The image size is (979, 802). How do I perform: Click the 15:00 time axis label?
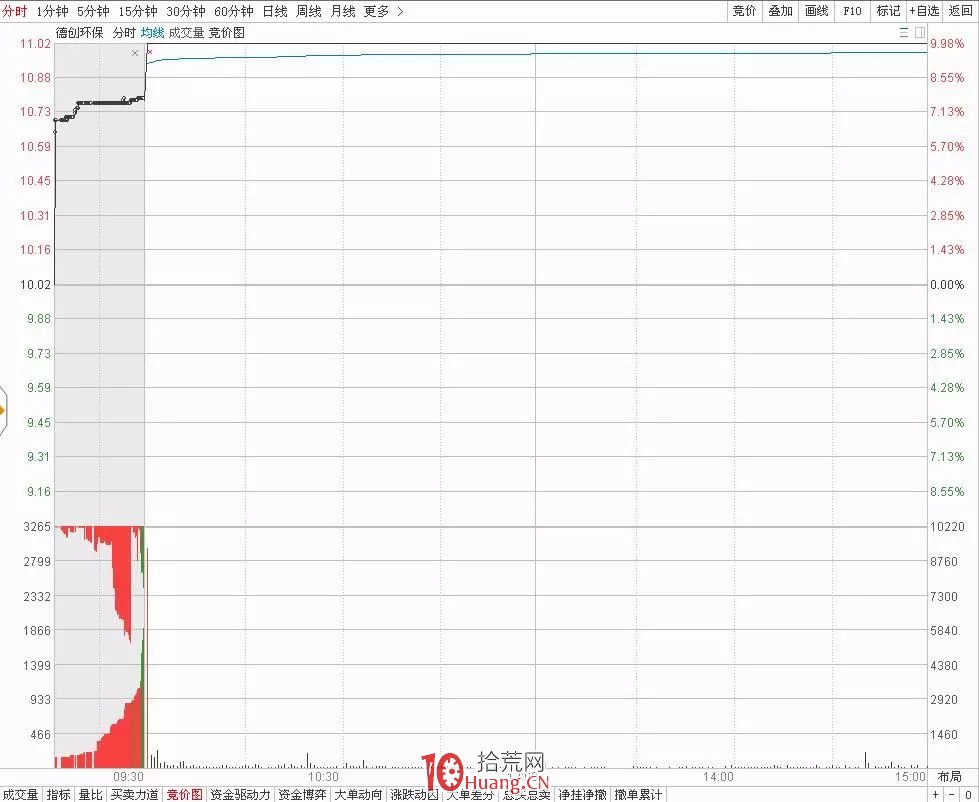(x=910, y=776)
